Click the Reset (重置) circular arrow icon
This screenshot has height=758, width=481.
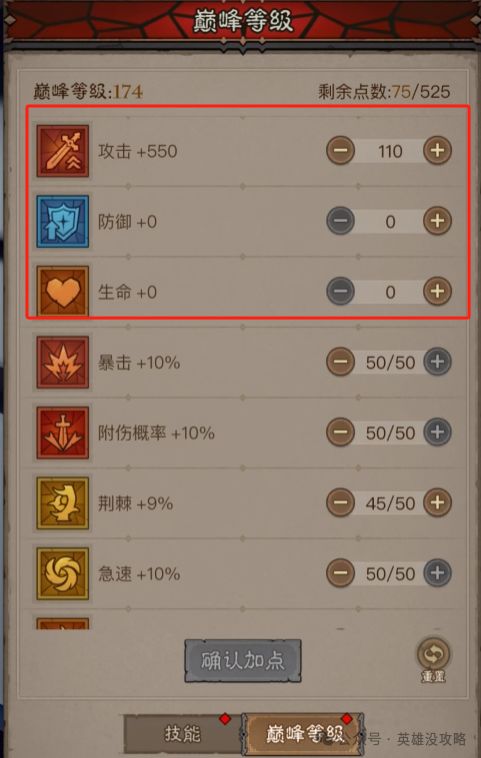pos(434,655)
